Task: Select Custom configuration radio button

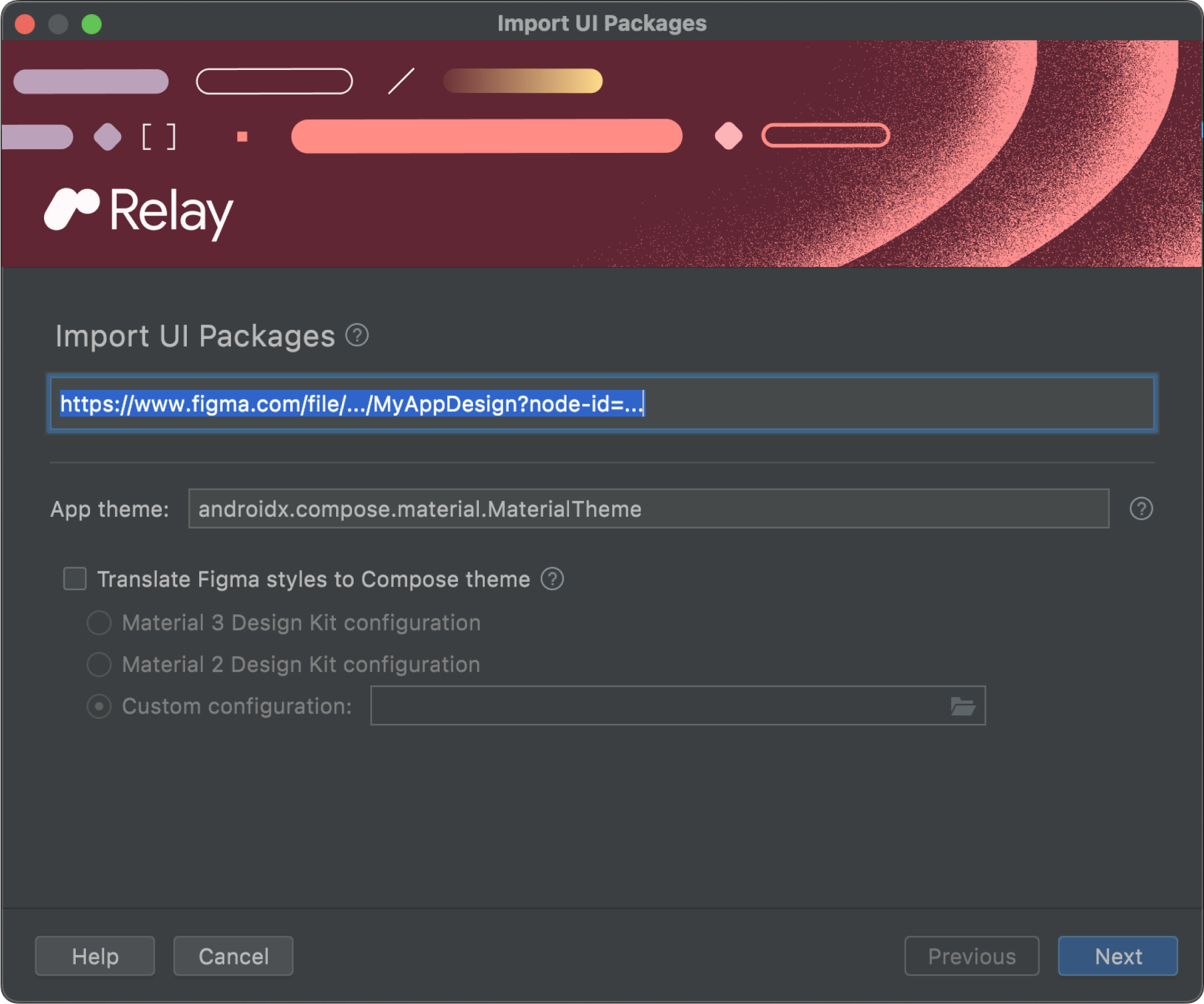Action: click(x=97, y=706)
